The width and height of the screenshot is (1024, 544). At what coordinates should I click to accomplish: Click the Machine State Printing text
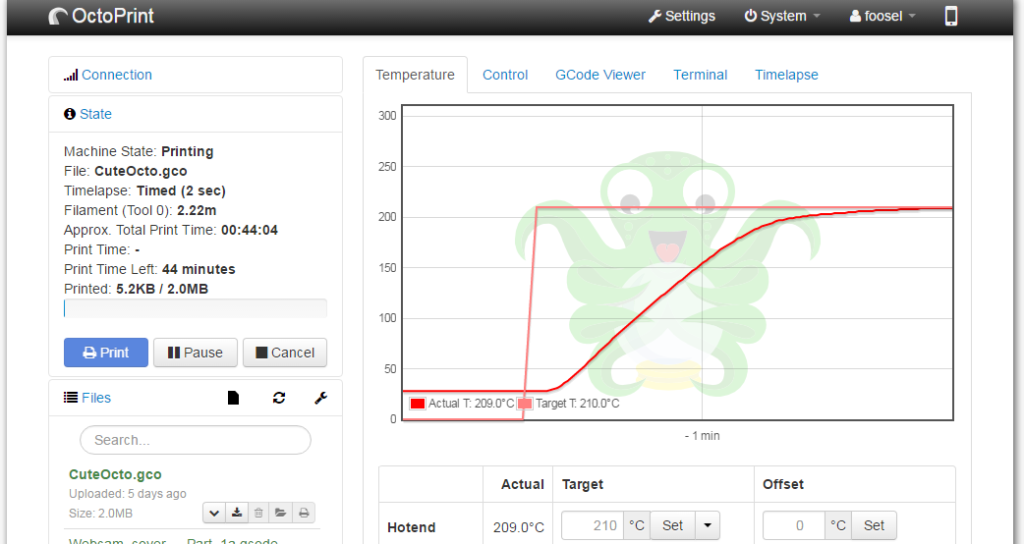(x=138, y=152)
